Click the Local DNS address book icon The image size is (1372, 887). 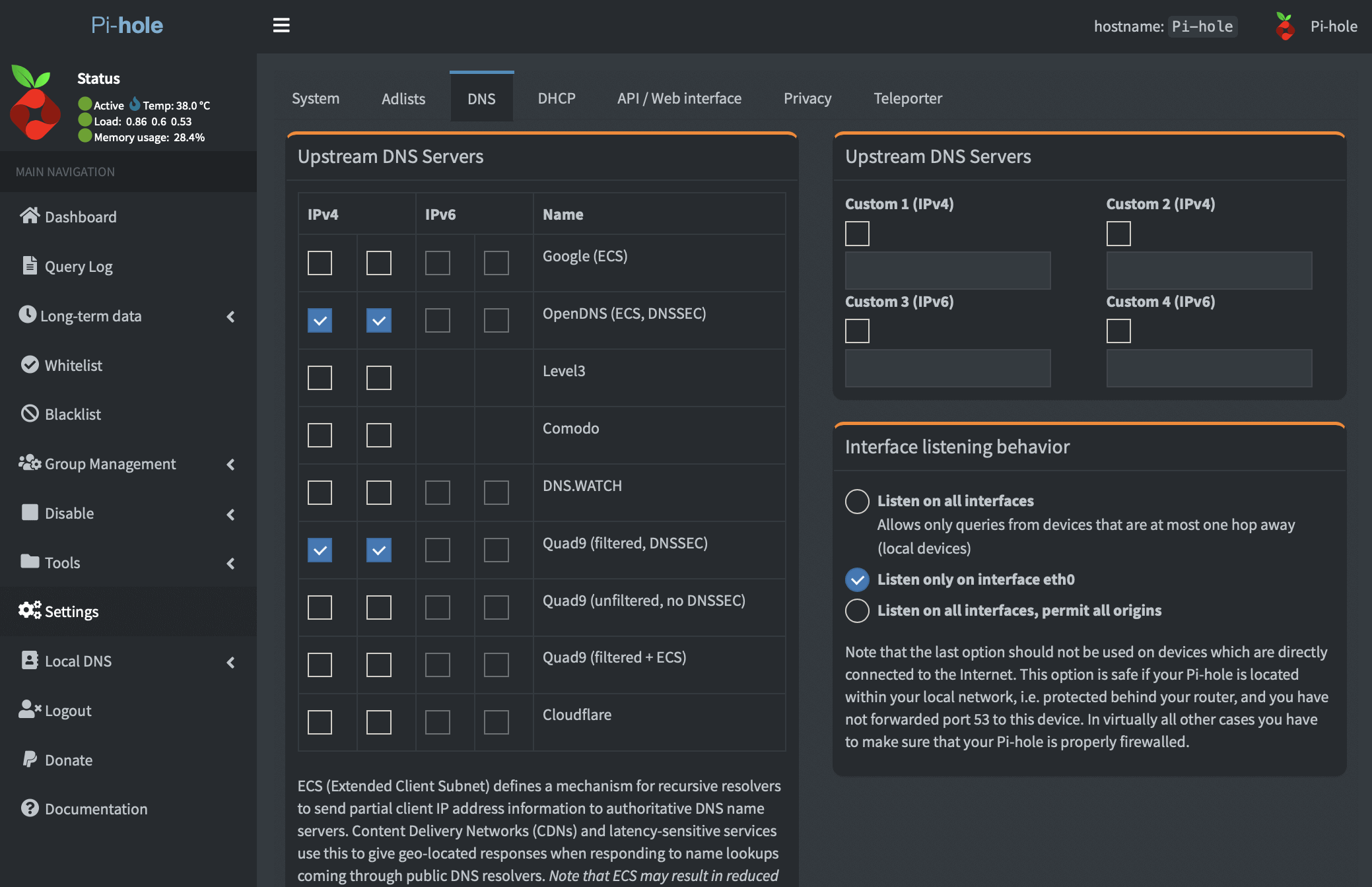point(30,660)
